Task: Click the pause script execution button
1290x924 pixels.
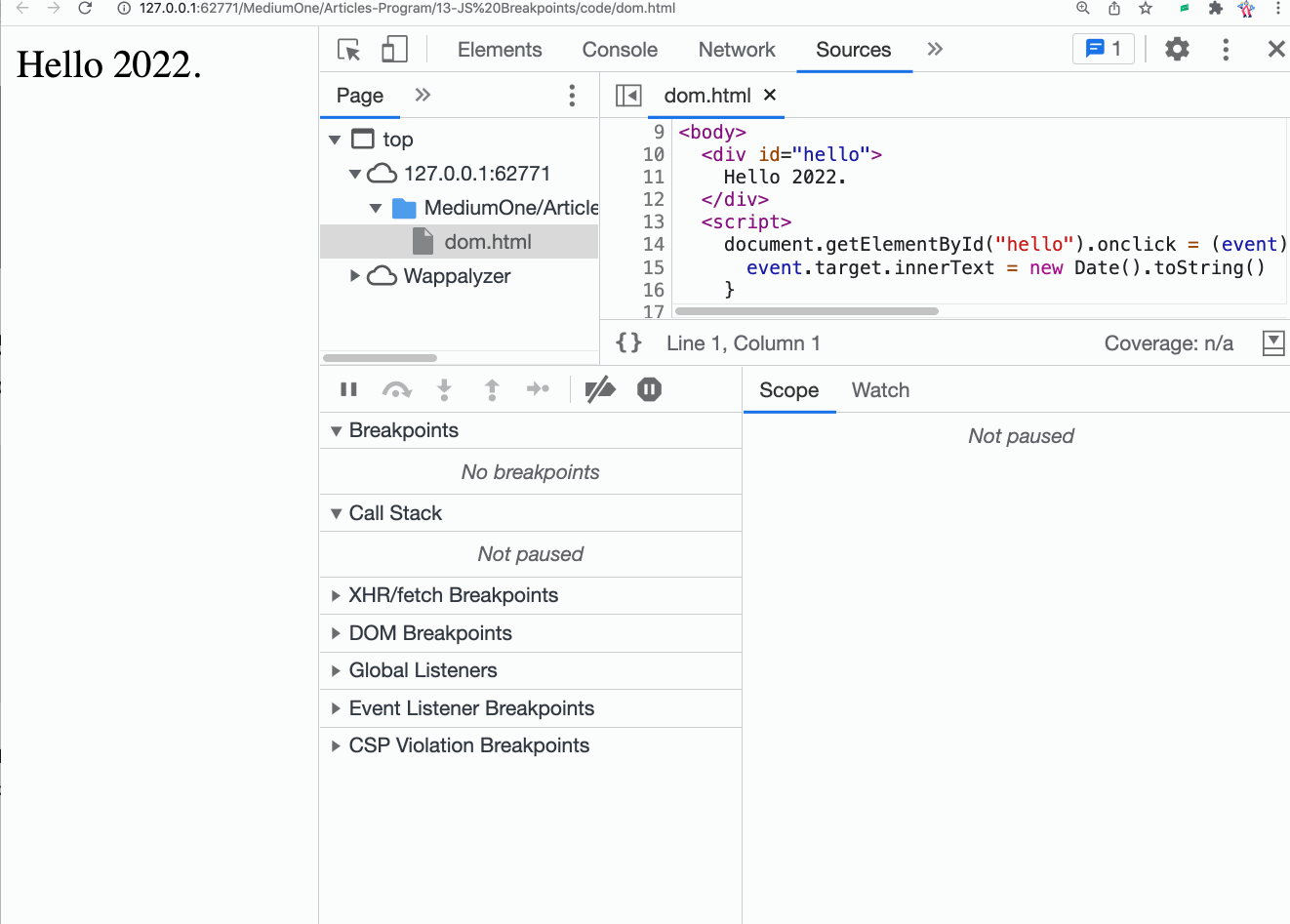Action: pyautogui.click(x=348, y=389)
